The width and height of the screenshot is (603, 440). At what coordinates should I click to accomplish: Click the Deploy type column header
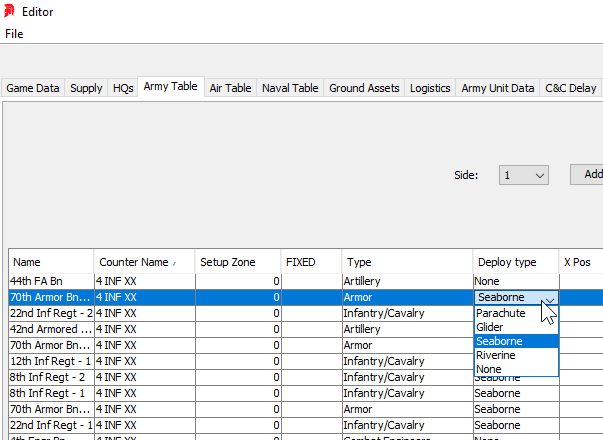click(516, 262)
